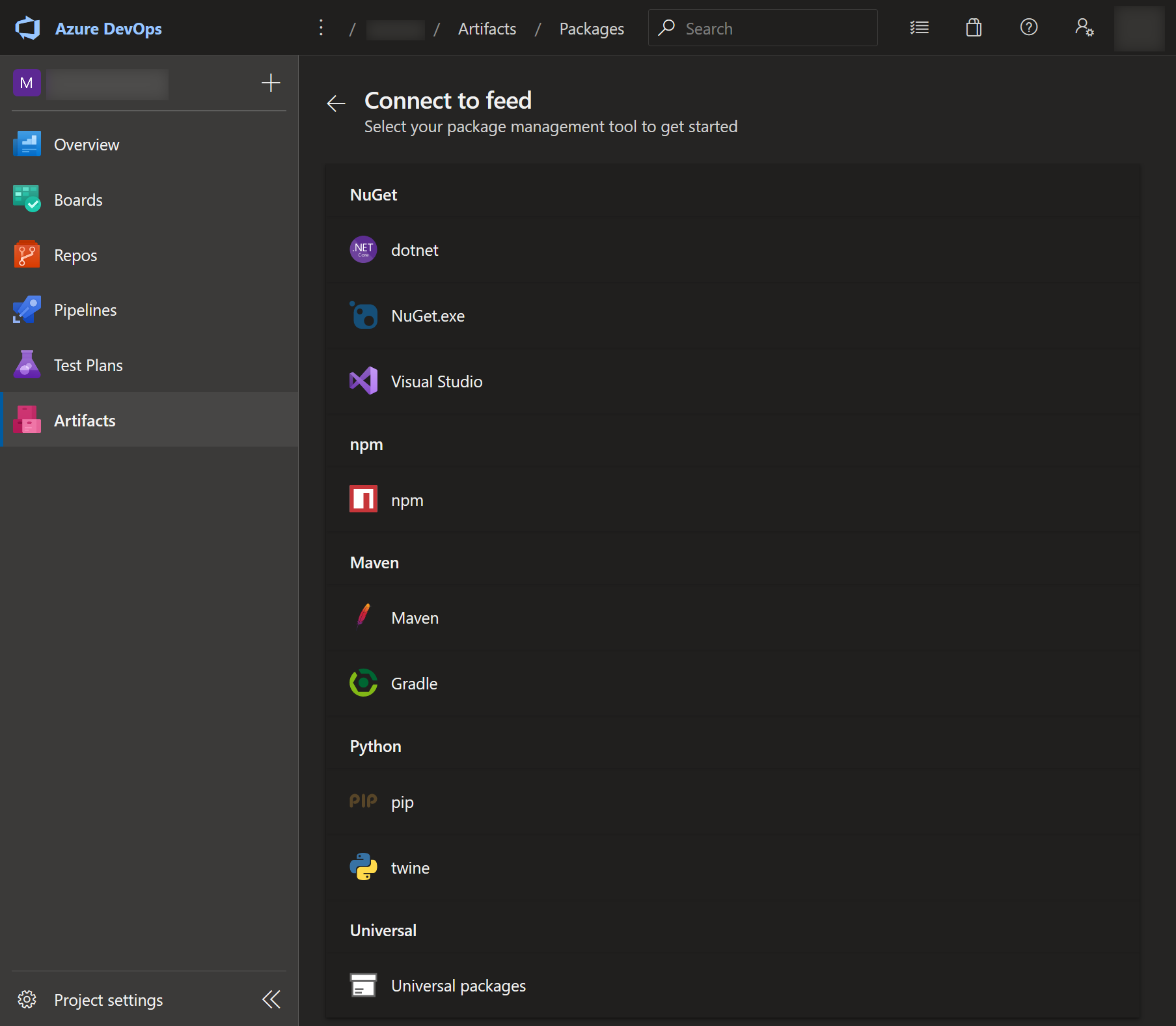Click the Connect to feed title
Viewport: 1176px width, 1026px height.
(x=448, y=100)
